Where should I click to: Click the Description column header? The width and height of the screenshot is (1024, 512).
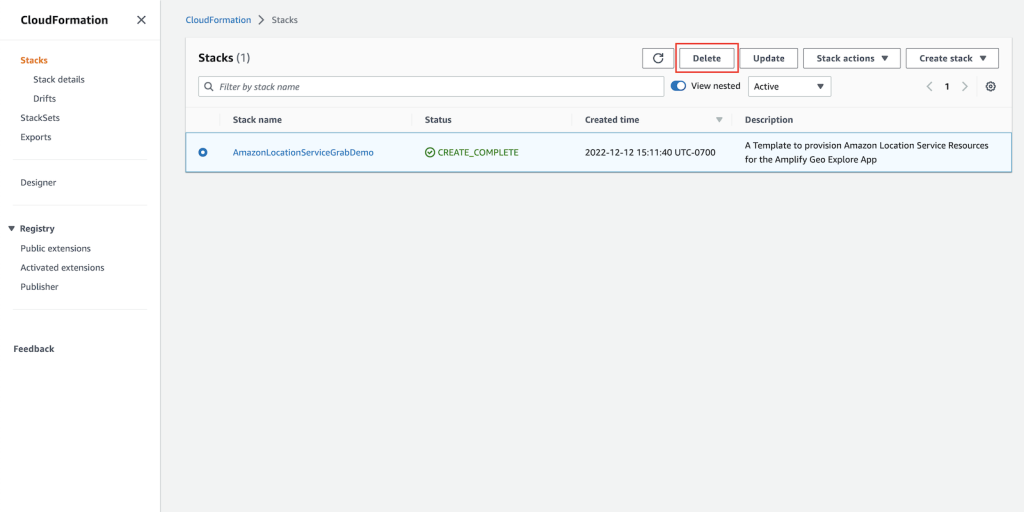(769, 120)
